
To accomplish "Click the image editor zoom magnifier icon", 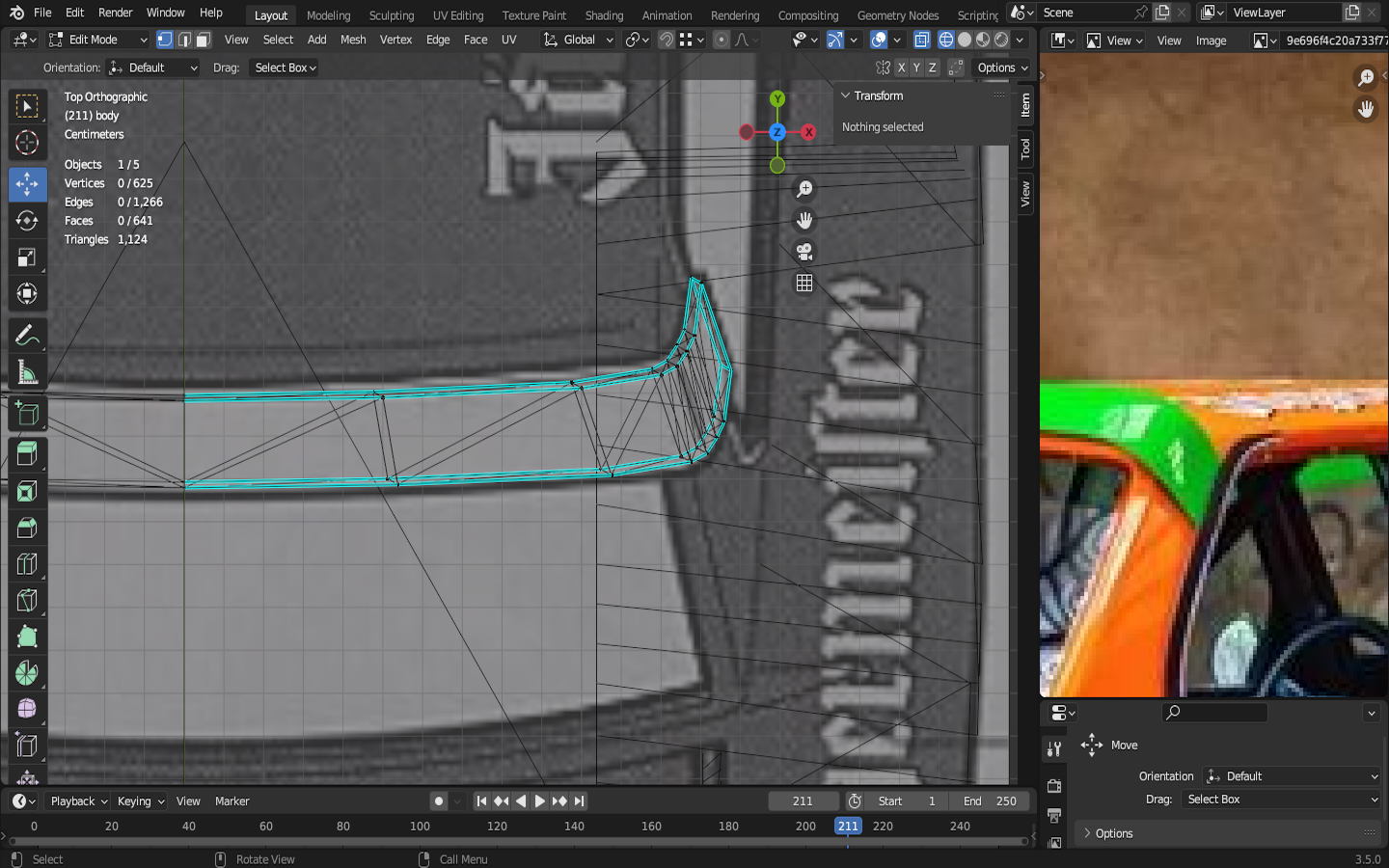I will tap(1366, 78).
